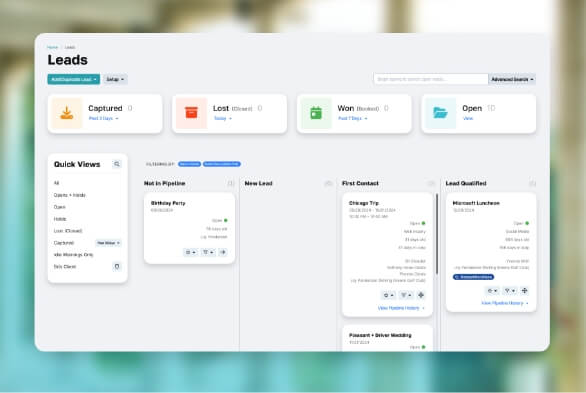The width and height of the screenshot is (586, 393).
Task: Click the Lead Qualified column header
Action: (x=466, y=183)
